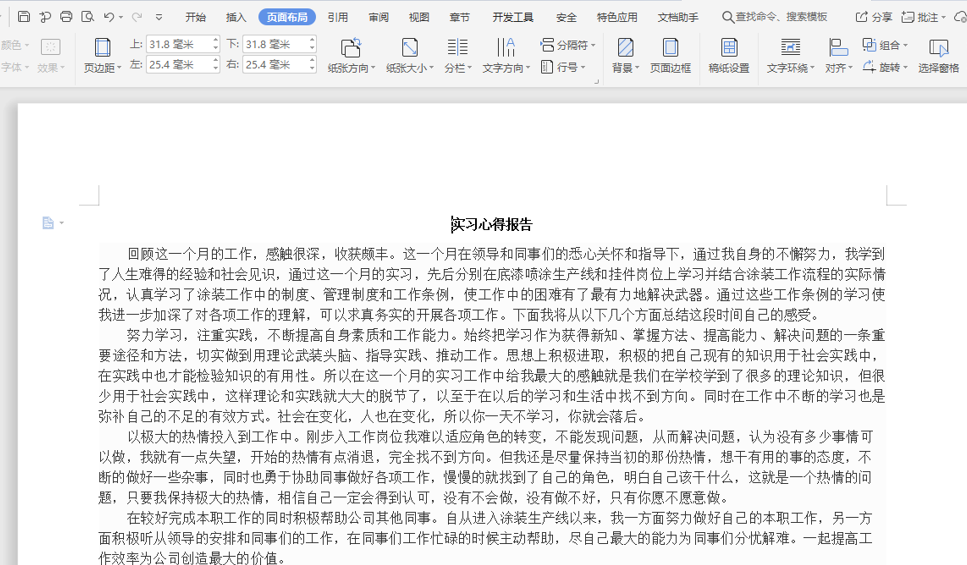
Task: Open the 文字环绕 text wrap dropdown
Action: click(791, 68)
